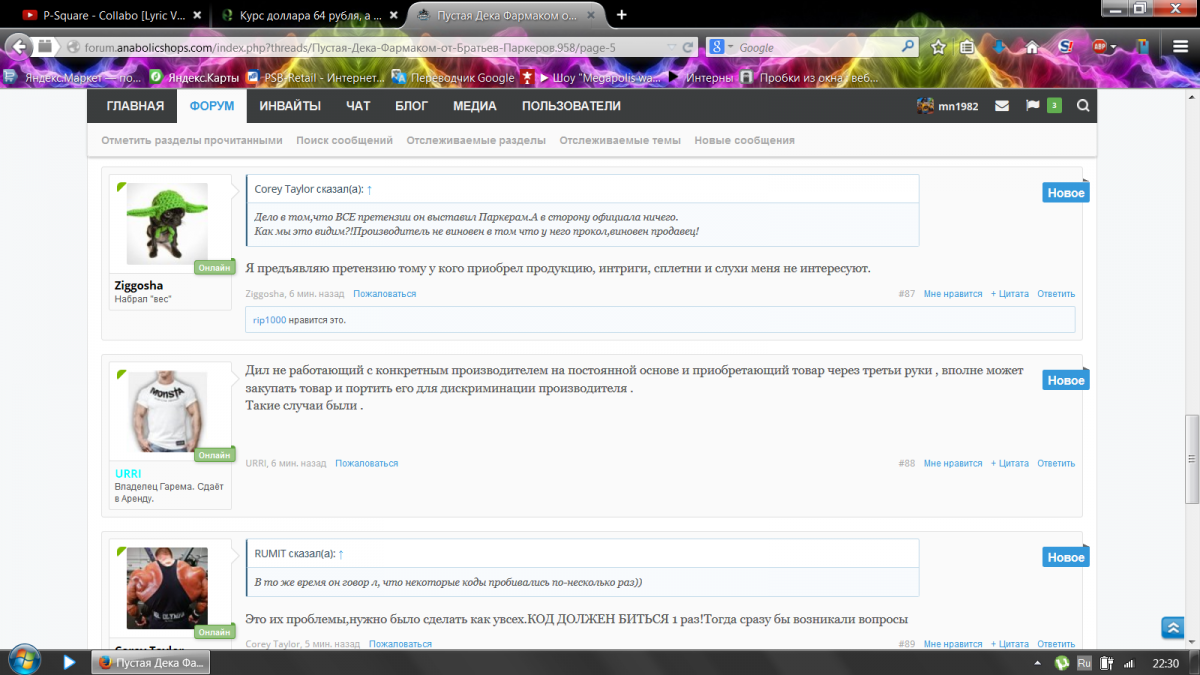Open the browser downloads arrow icon
Viewport: 1200px width, 675px height.
tap(999, 47)
